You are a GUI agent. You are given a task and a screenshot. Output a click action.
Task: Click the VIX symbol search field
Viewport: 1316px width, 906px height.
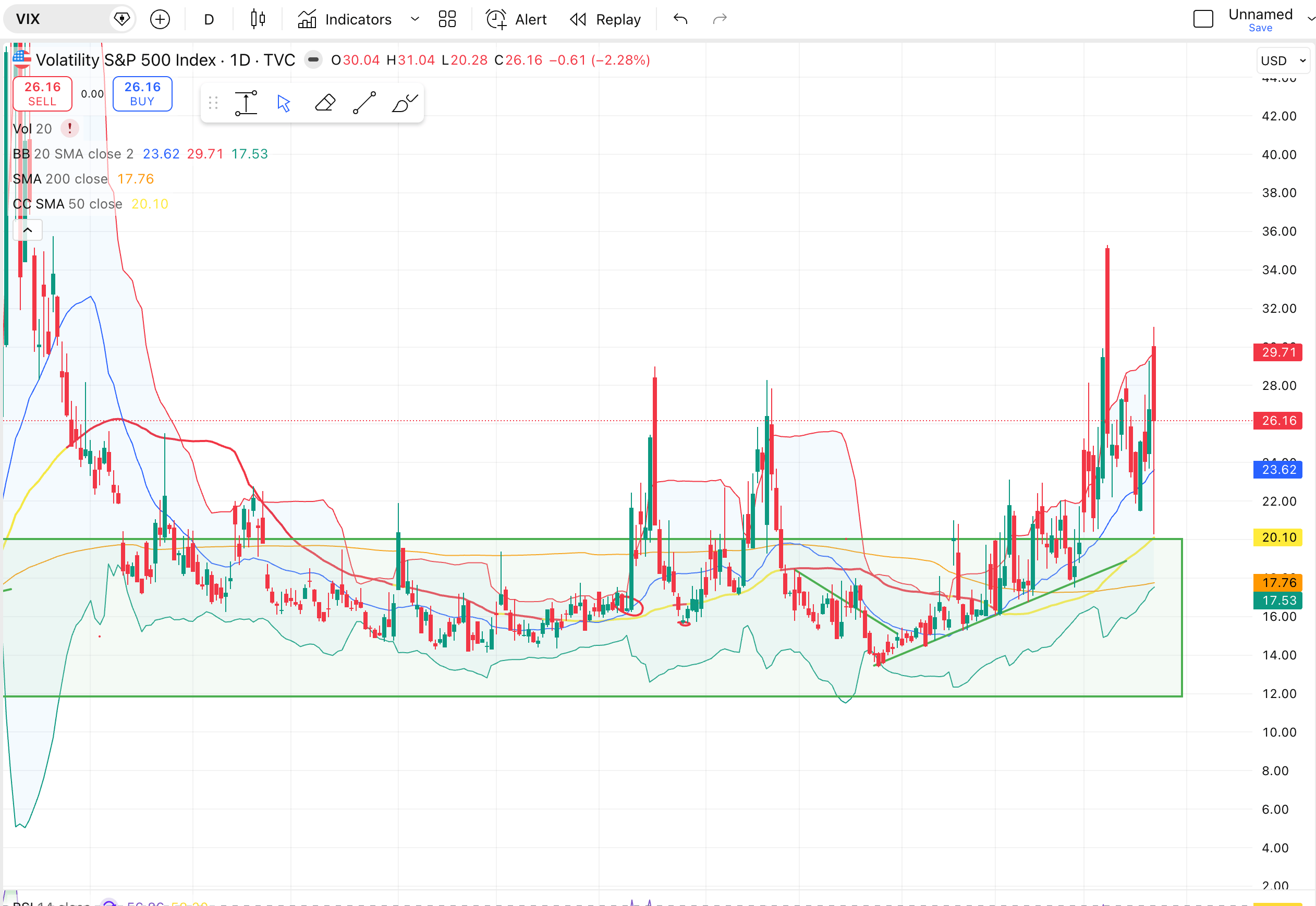point(57,19)
